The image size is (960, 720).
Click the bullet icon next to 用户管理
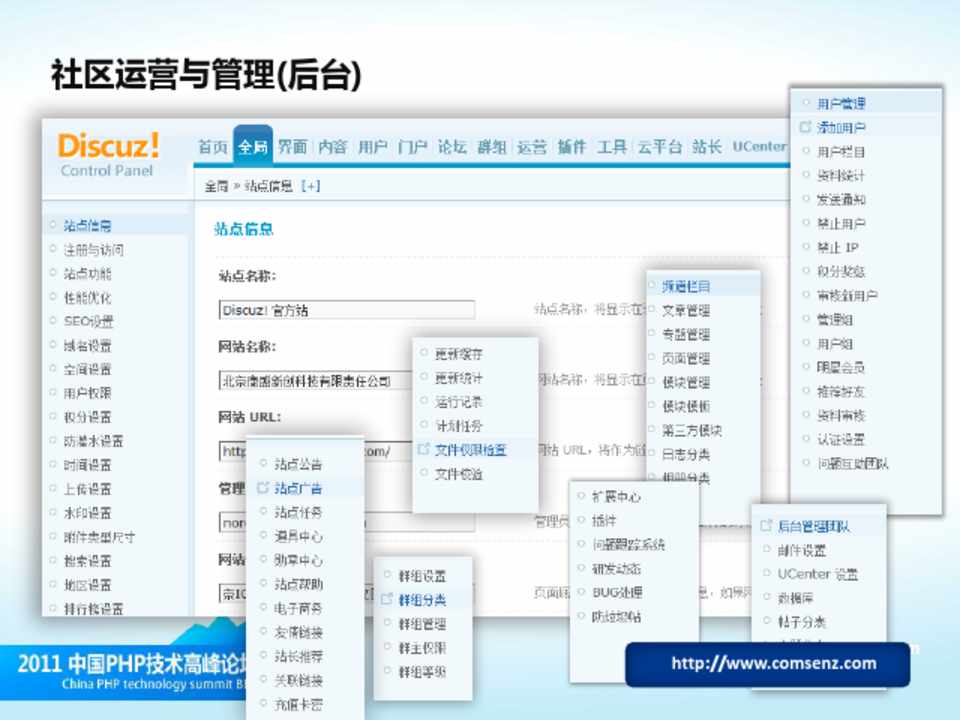(806, 103)
